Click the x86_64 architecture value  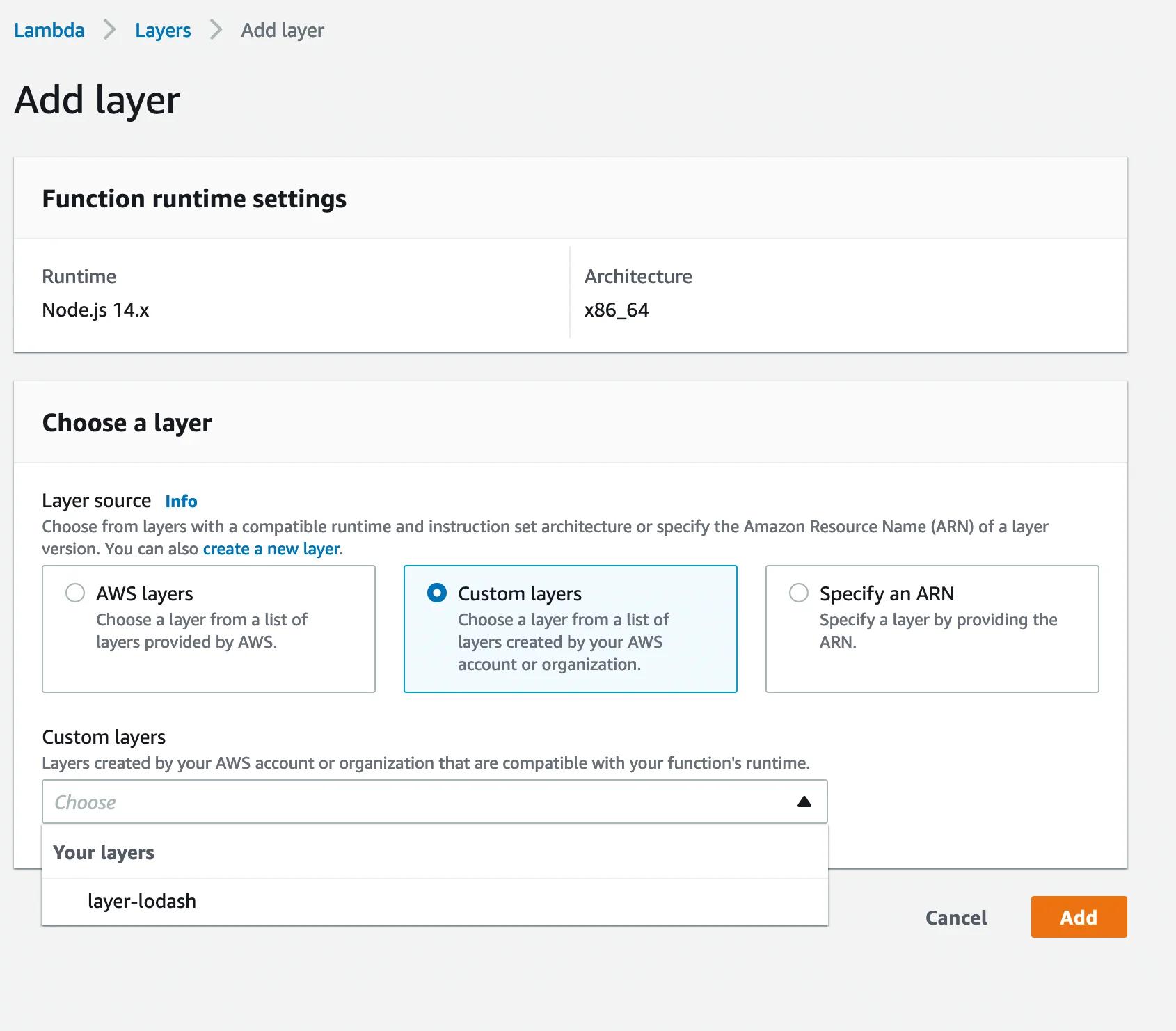(x=616, y=310)
